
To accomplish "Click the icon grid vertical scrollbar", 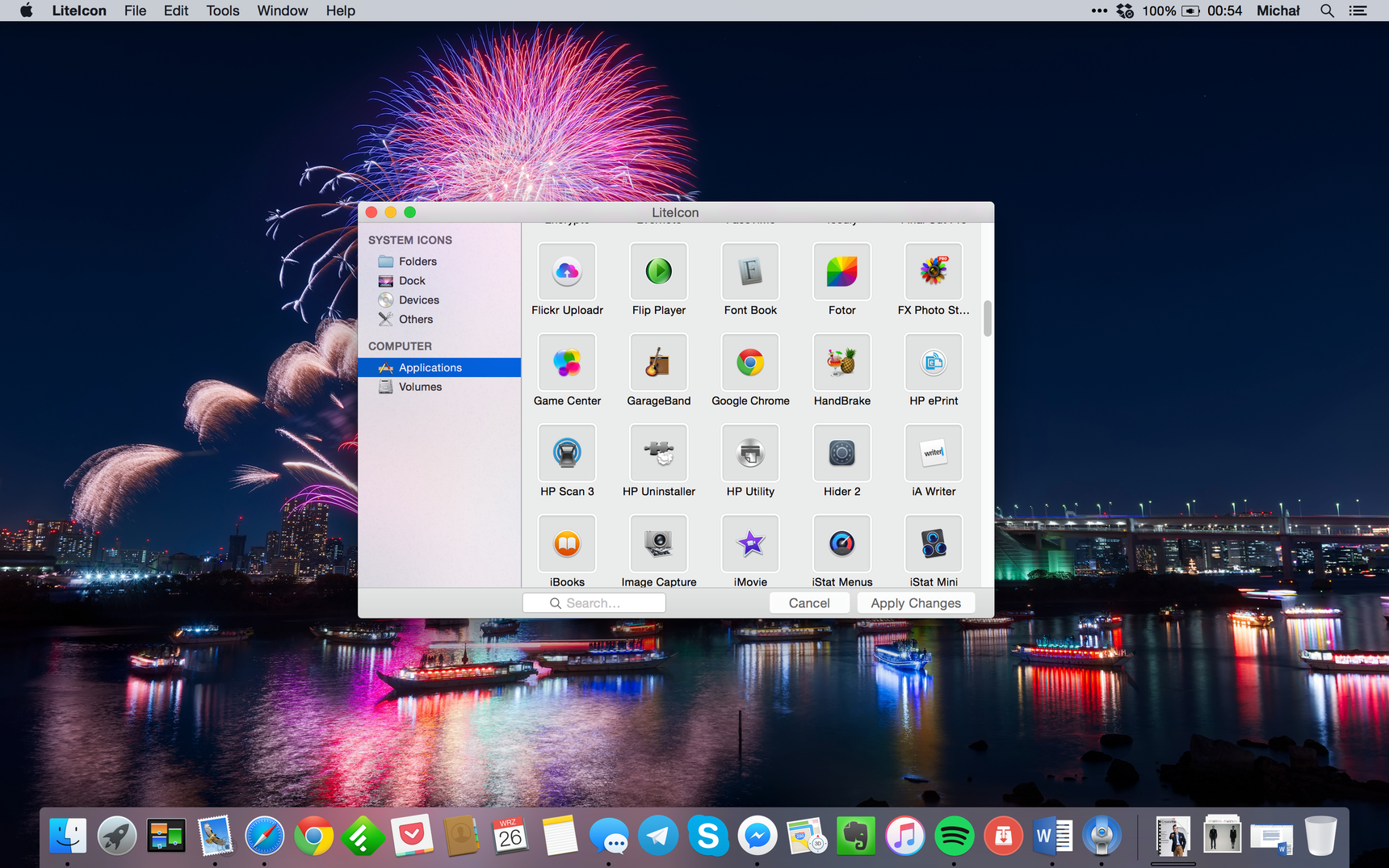I will click(987, 319).
